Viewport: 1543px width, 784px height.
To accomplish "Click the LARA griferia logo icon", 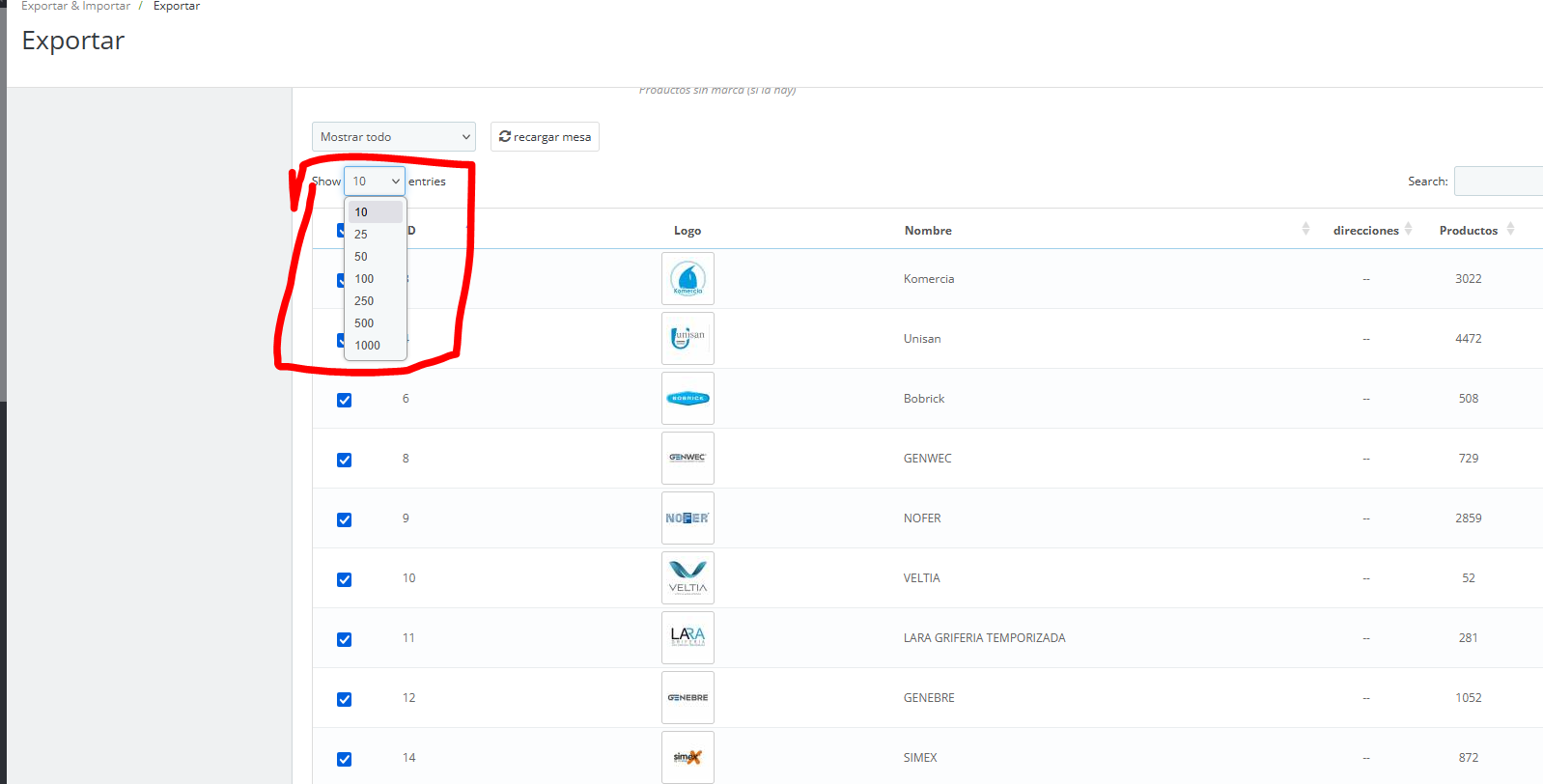I will [x=687, y=638].
